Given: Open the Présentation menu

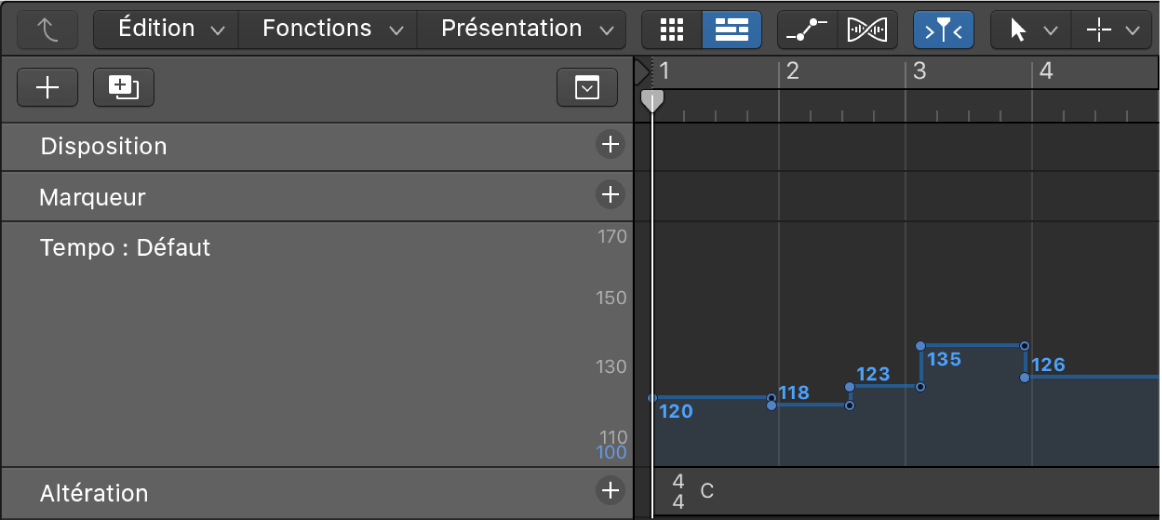Looking at the screenshot, I should pos(521,29).
